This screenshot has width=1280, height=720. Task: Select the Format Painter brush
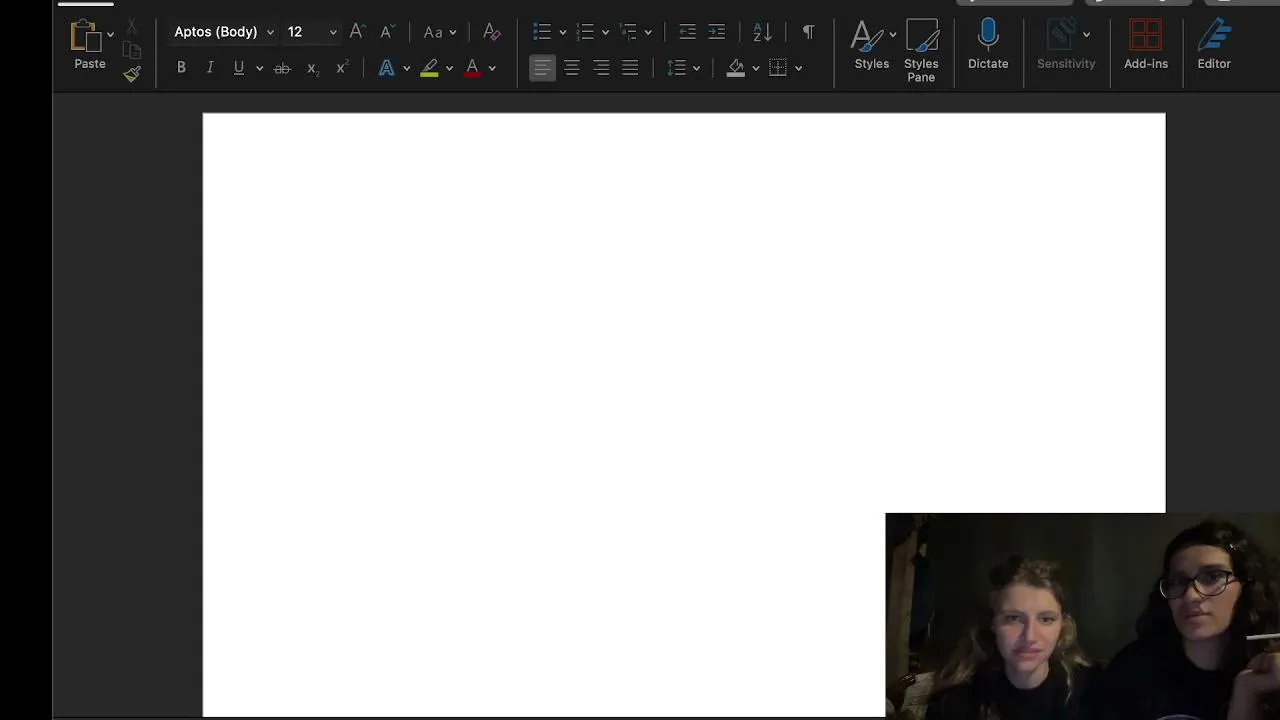(132, 73)
